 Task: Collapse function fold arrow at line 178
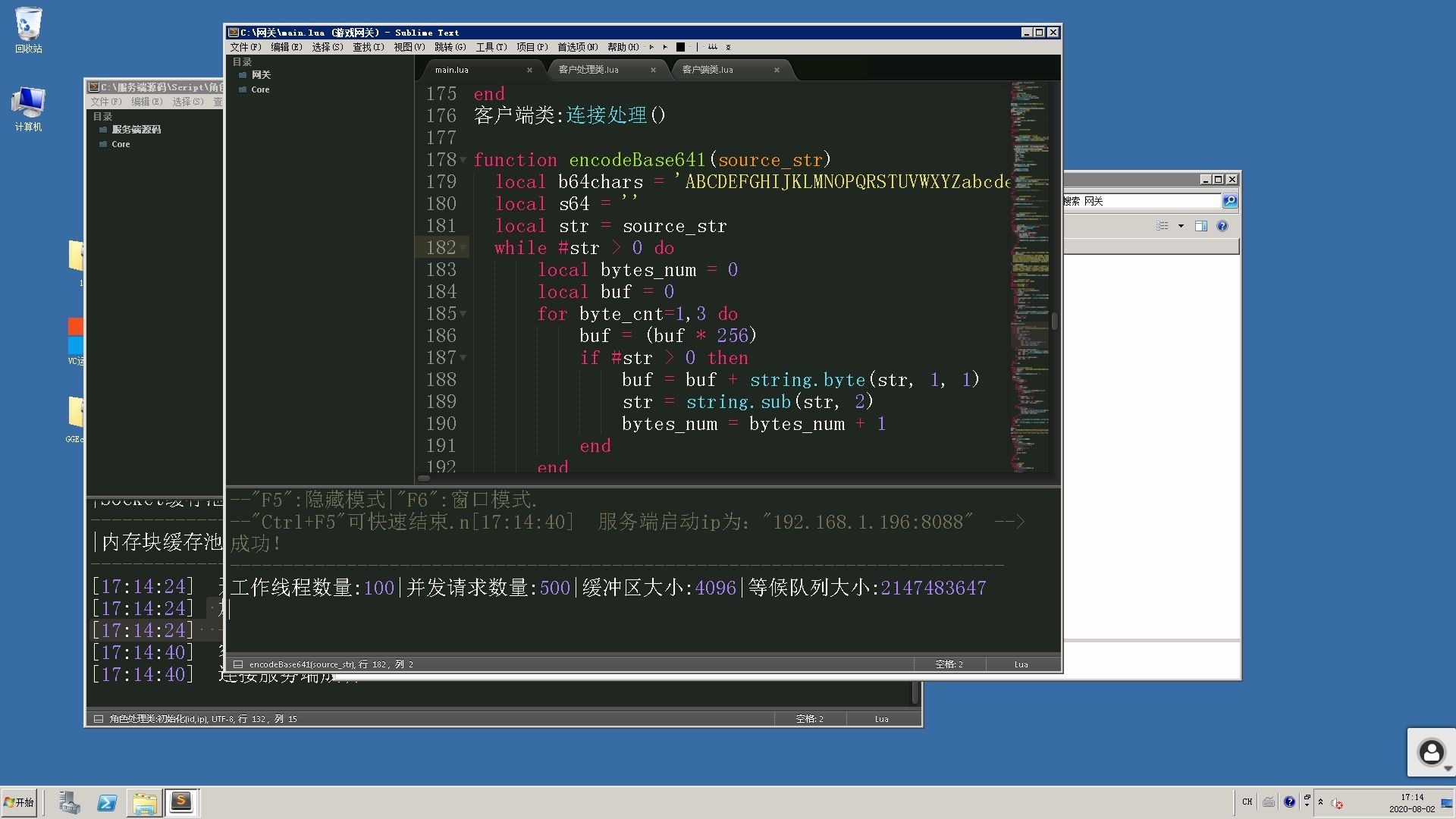[463, 160]
